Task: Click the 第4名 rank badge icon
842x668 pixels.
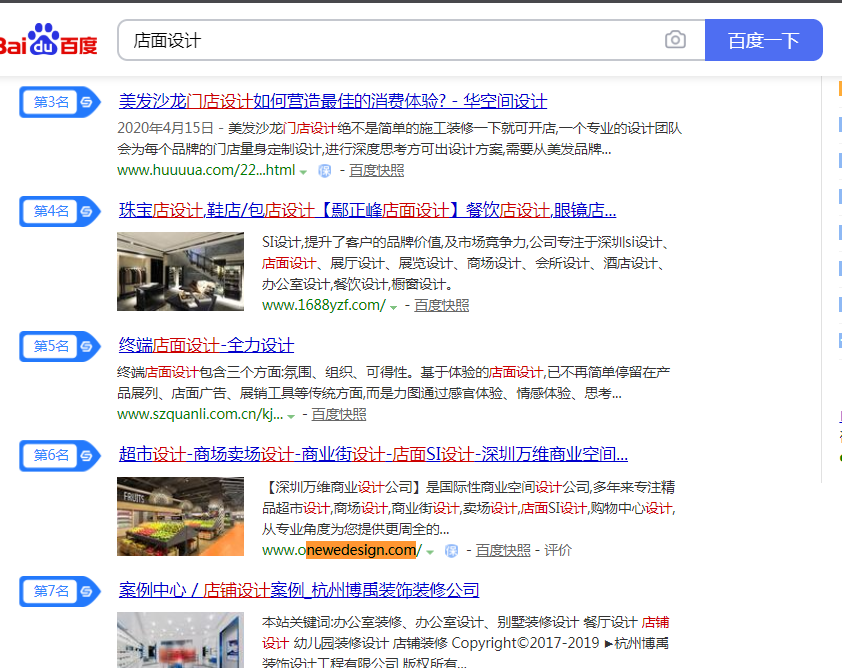Action: [60, 211]
